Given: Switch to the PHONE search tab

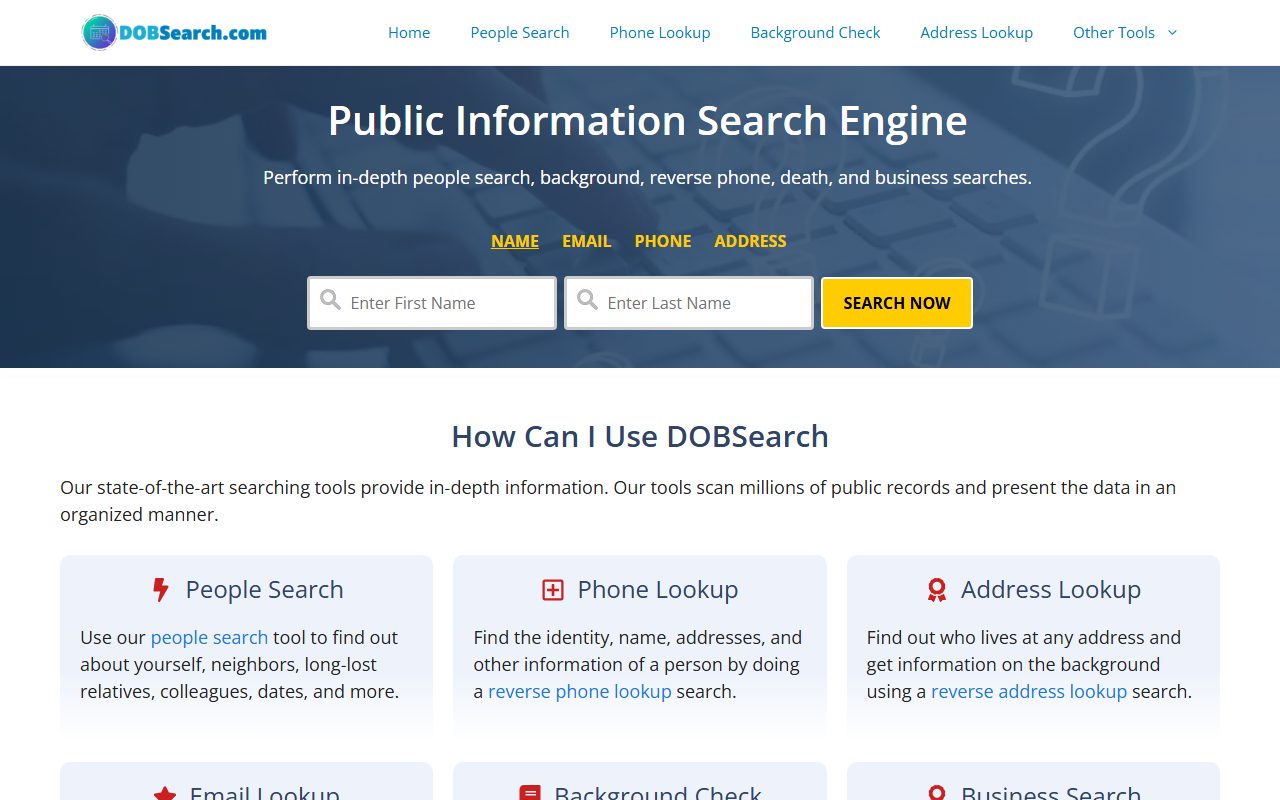Looking at the screenshot, I should [663, 241].
